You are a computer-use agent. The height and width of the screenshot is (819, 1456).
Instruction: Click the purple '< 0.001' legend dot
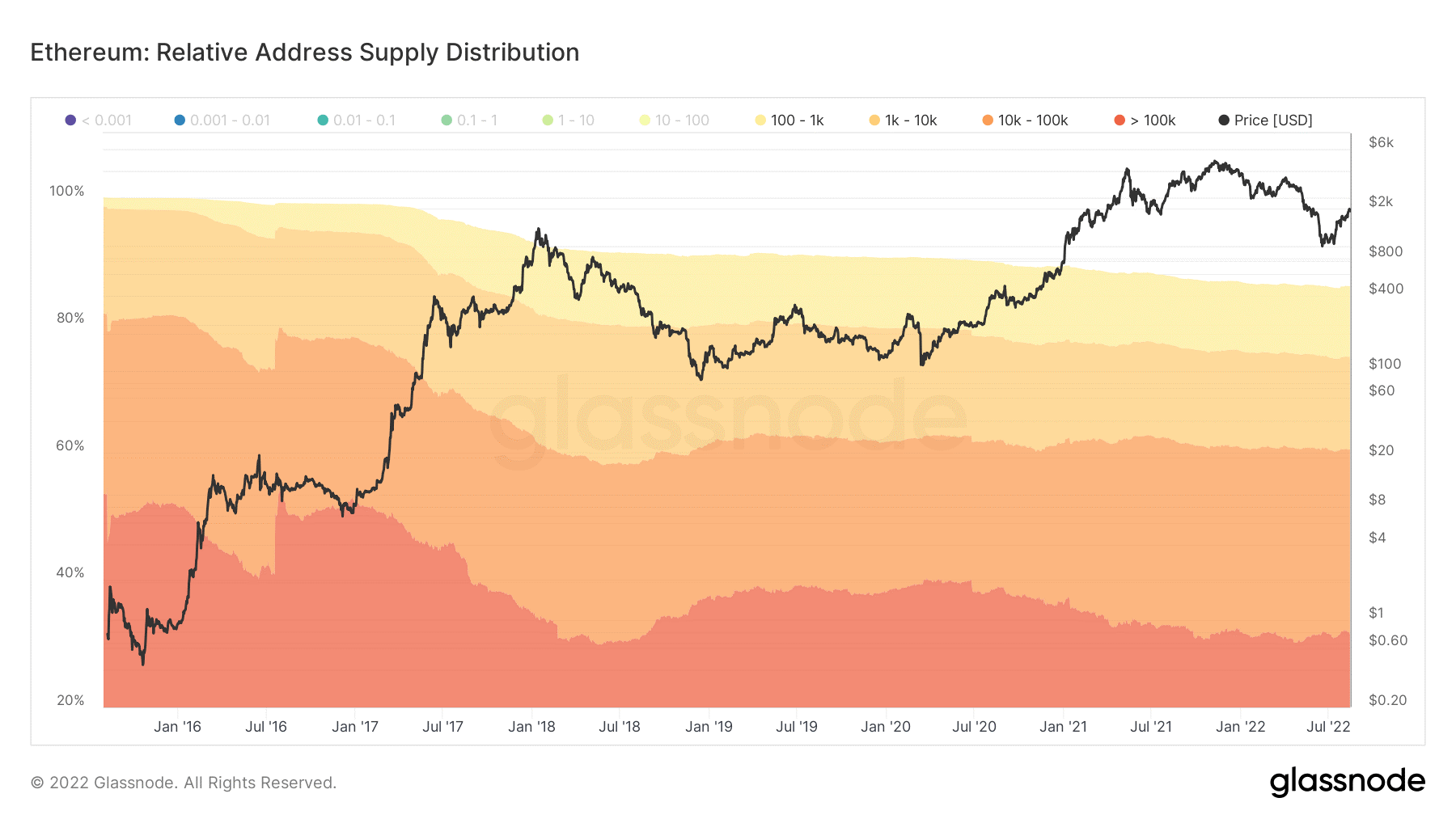click(x=71, y=120)
